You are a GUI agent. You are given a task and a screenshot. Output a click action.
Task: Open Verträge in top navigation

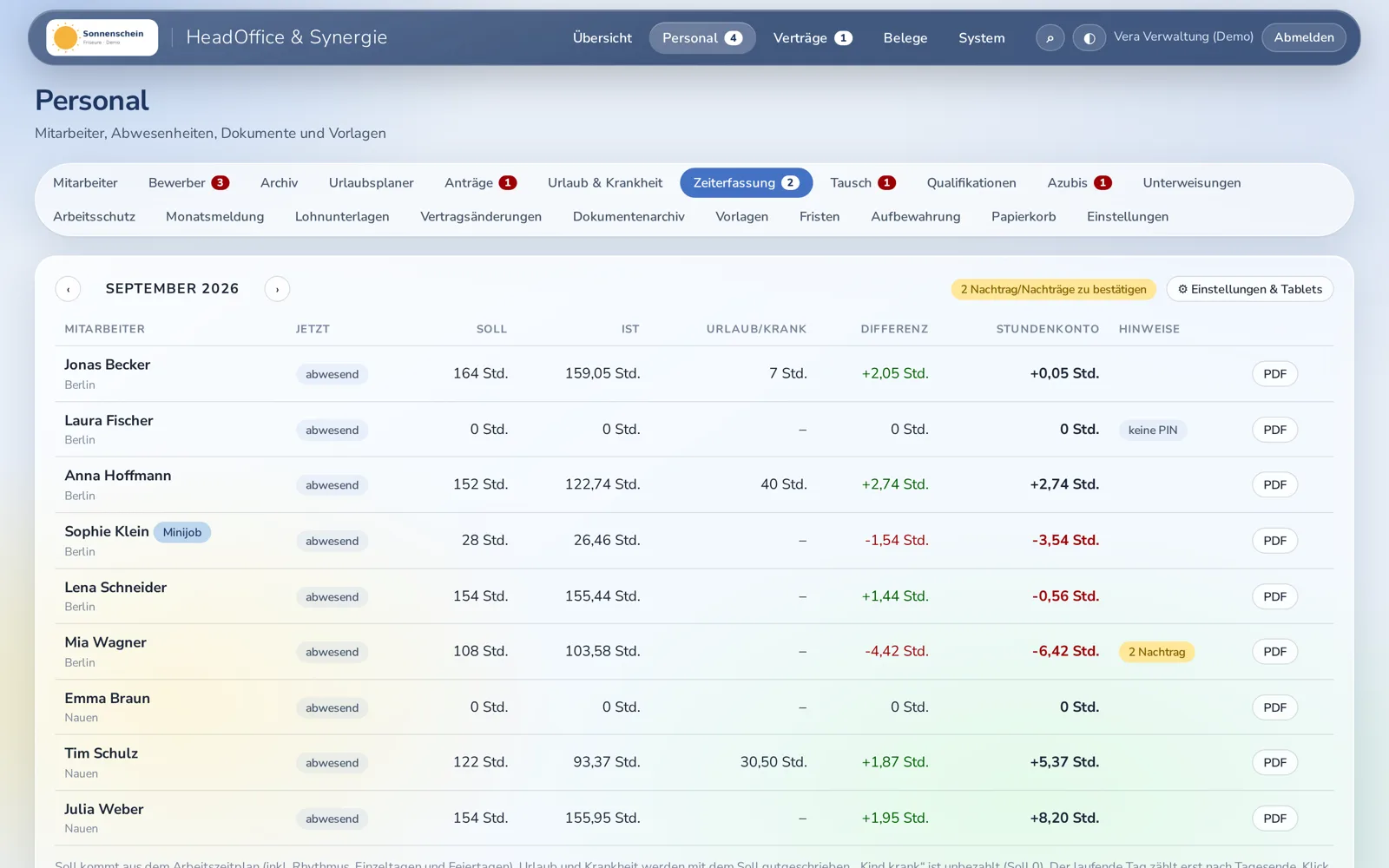[x=813, y=38]
